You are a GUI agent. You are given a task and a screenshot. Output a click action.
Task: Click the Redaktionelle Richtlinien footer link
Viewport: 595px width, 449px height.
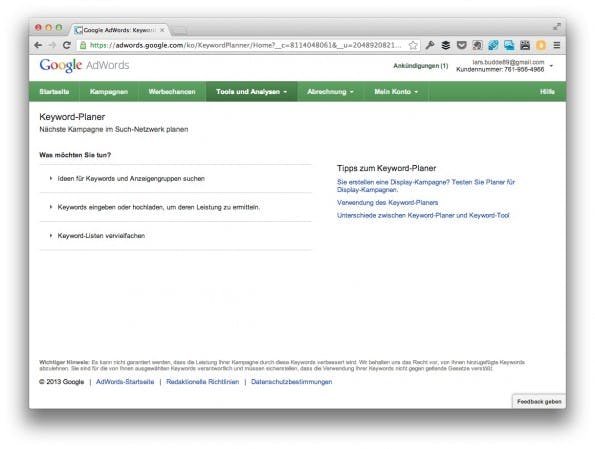203,382
